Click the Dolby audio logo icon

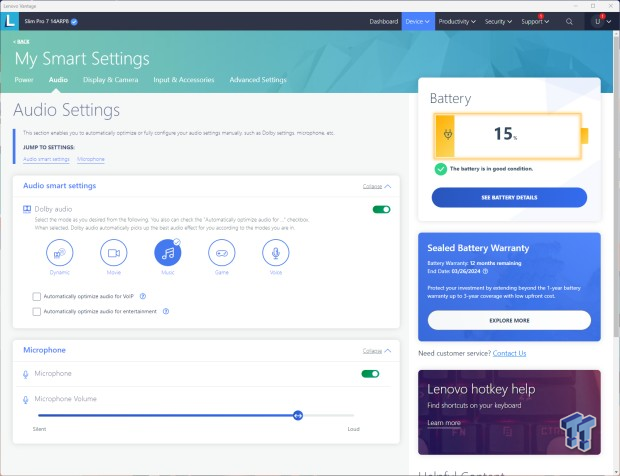click(x=27, y=209)
